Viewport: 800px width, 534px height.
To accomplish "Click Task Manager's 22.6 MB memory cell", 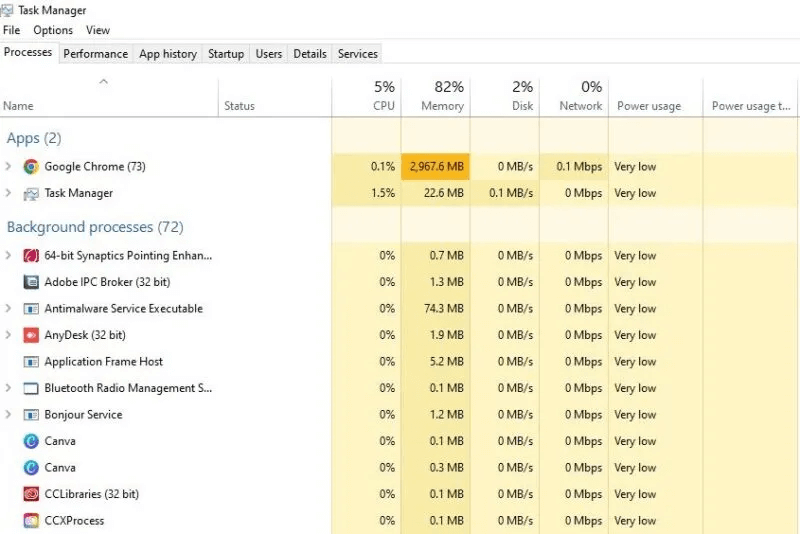I will (436, 193).
